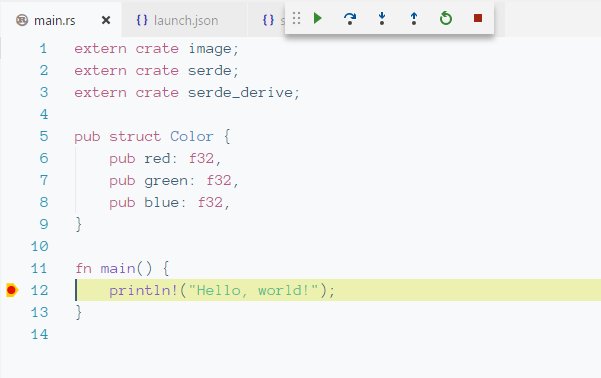Click the "Hello, world!" string literal
Screen dimensions: 601x378
pos(254,290)
